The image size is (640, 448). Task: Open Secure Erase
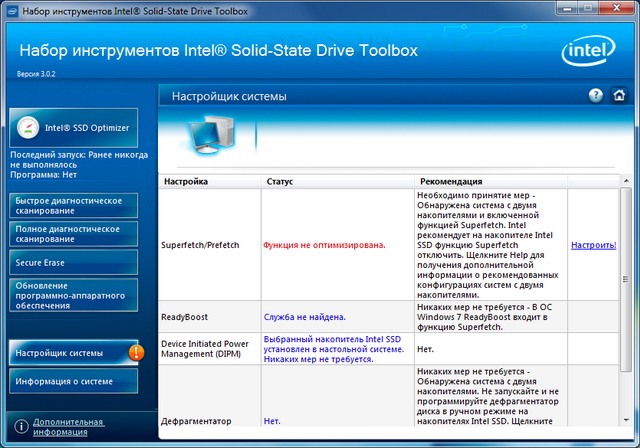click(73, 262)
